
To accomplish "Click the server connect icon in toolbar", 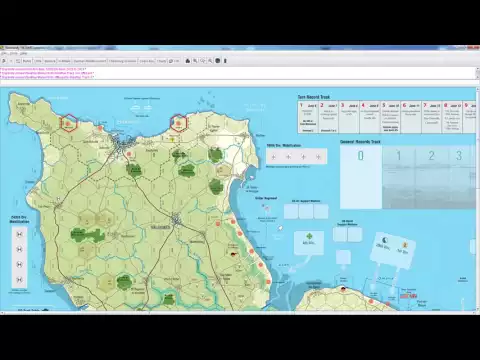I will (18, 61).
